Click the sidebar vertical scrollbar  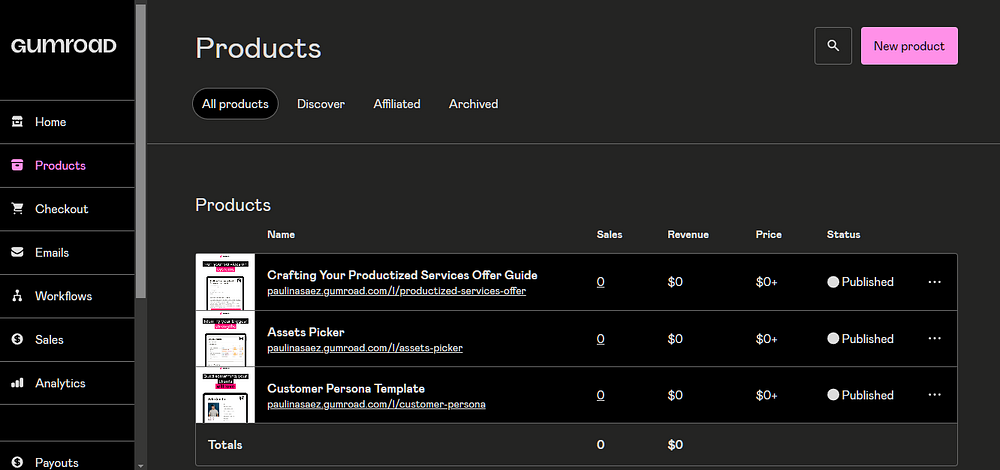[x=141, y=150]
